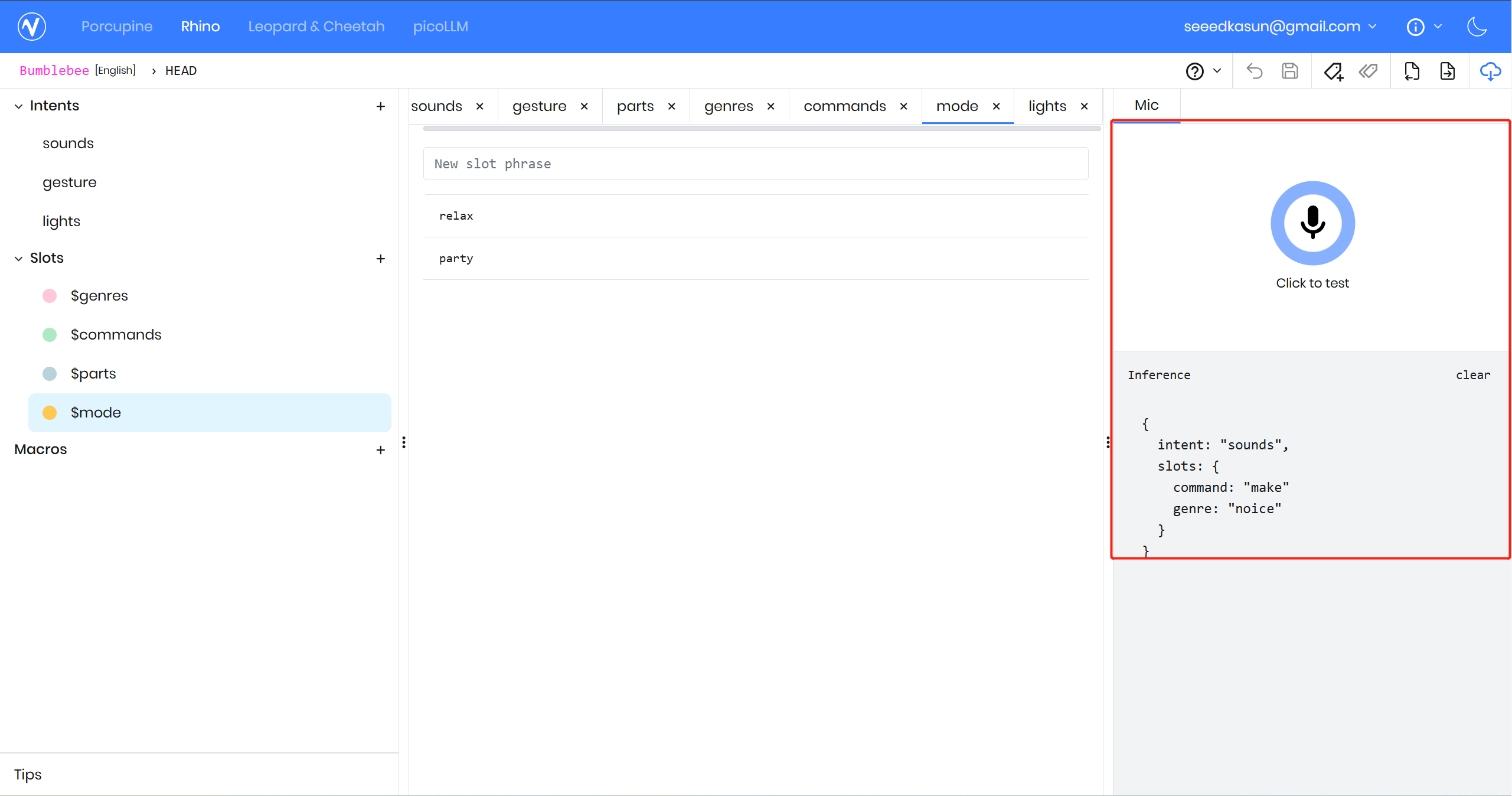1512x796 pixels.
Task: Click the microphone test button
Action: point(1312,223)
